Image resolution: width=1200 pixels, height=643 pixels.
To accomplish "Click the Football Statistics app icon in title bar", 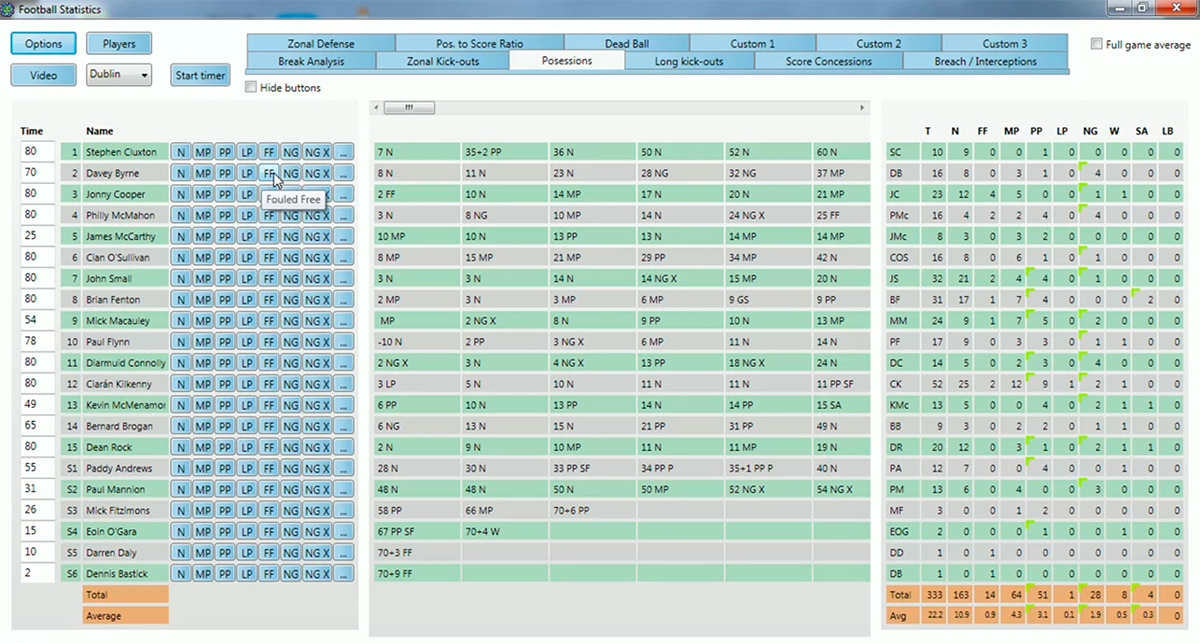I will [8, 9].
